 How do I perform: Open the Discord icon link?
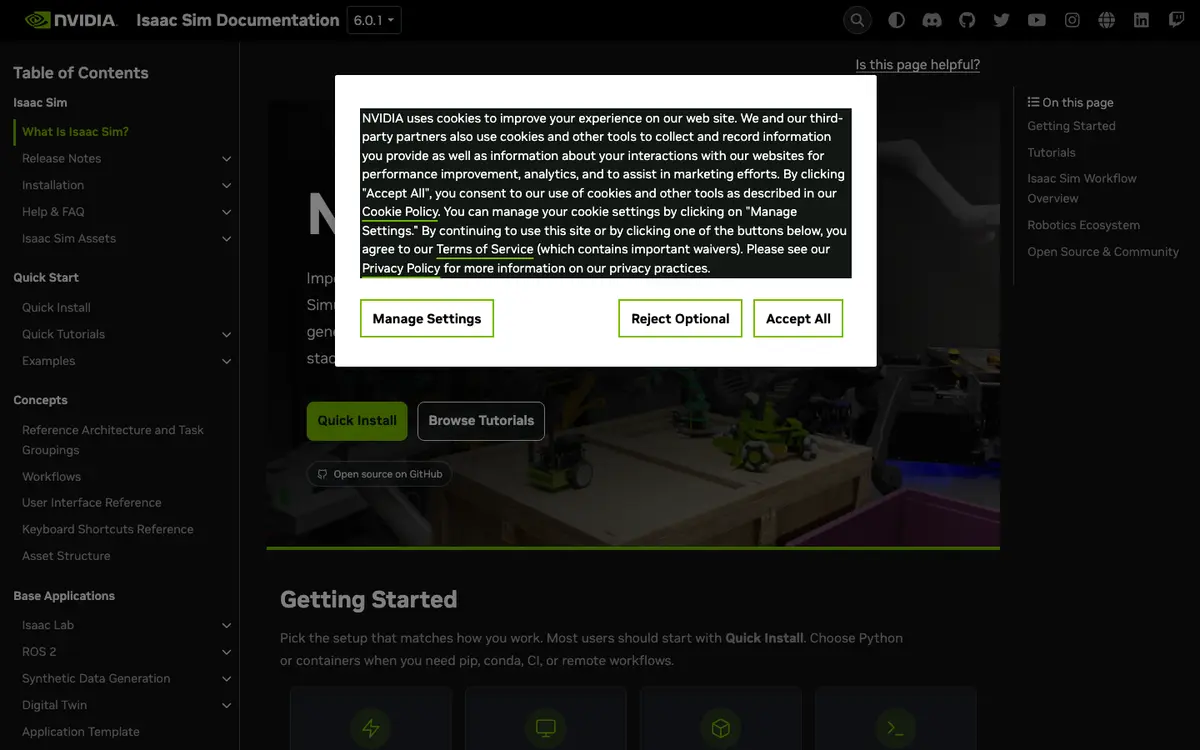931,20
